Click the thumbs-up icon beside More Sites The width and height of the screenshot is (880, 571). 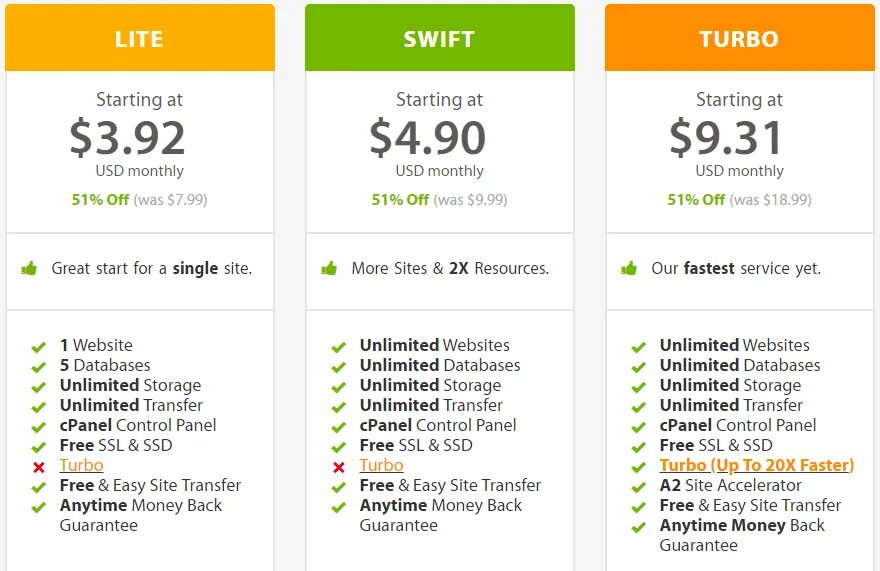(329, 269)
